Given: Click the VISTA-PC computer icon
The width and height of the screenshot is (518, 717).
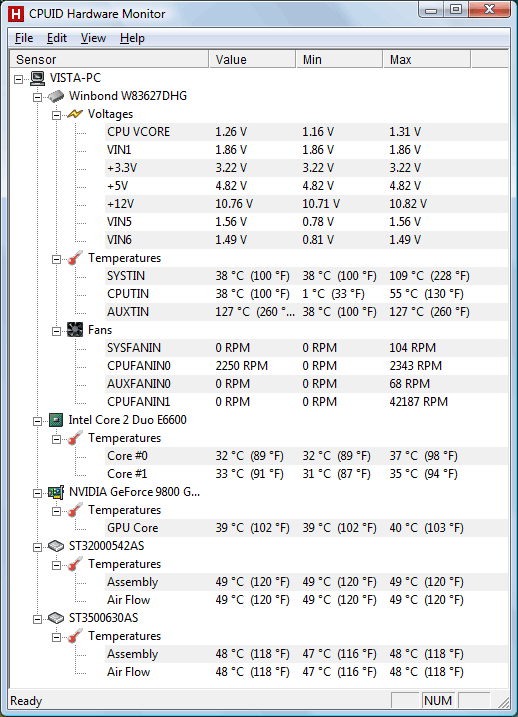Looking at the screenshot, I should [x=37, y=78].
